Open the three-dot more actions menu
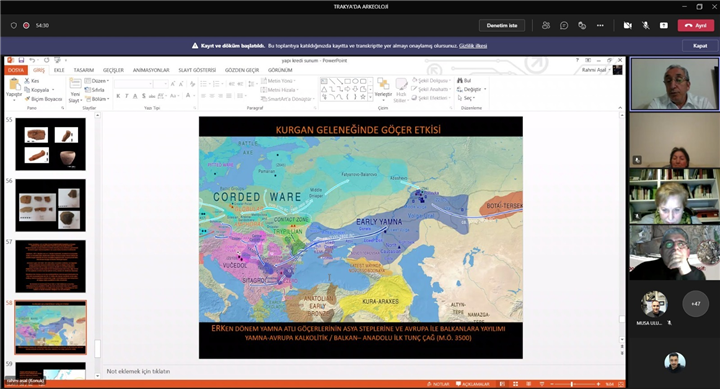This screenshot has width=720, height=389. pyautogui.click(x=600, y=26)
